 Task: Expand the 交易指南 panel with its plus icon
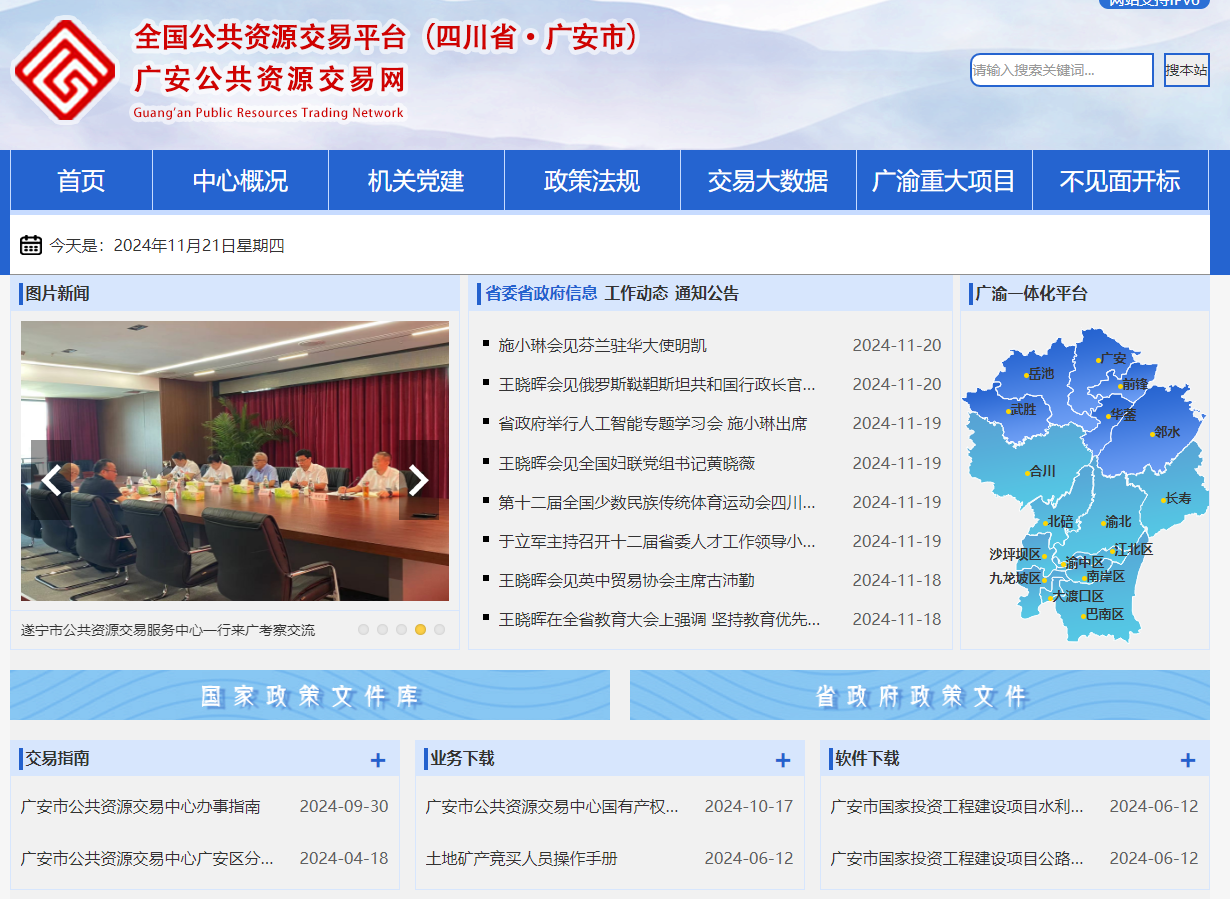click(x=378, y=760)
